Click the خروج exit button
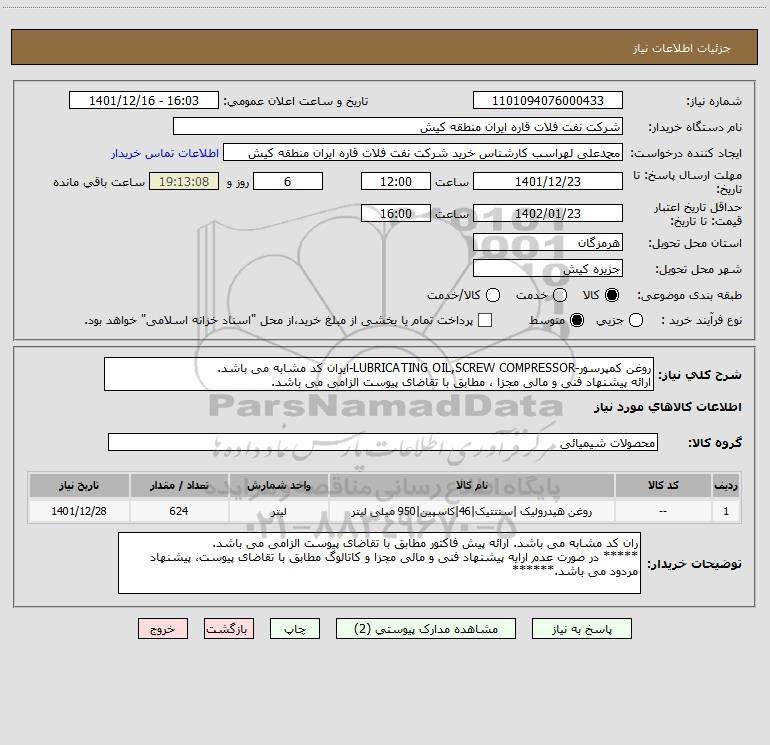The image size is (770, 745). pyautogui.click(x=163, y=629)
